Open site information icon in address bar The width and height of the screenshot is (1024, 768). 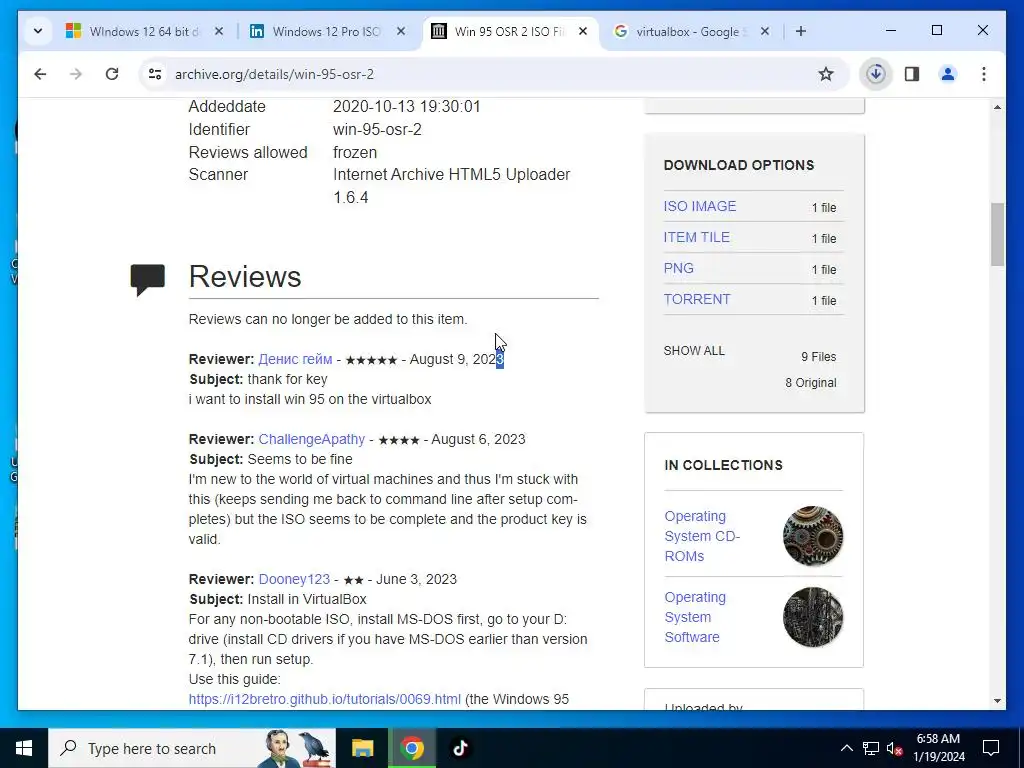(155, 74)
